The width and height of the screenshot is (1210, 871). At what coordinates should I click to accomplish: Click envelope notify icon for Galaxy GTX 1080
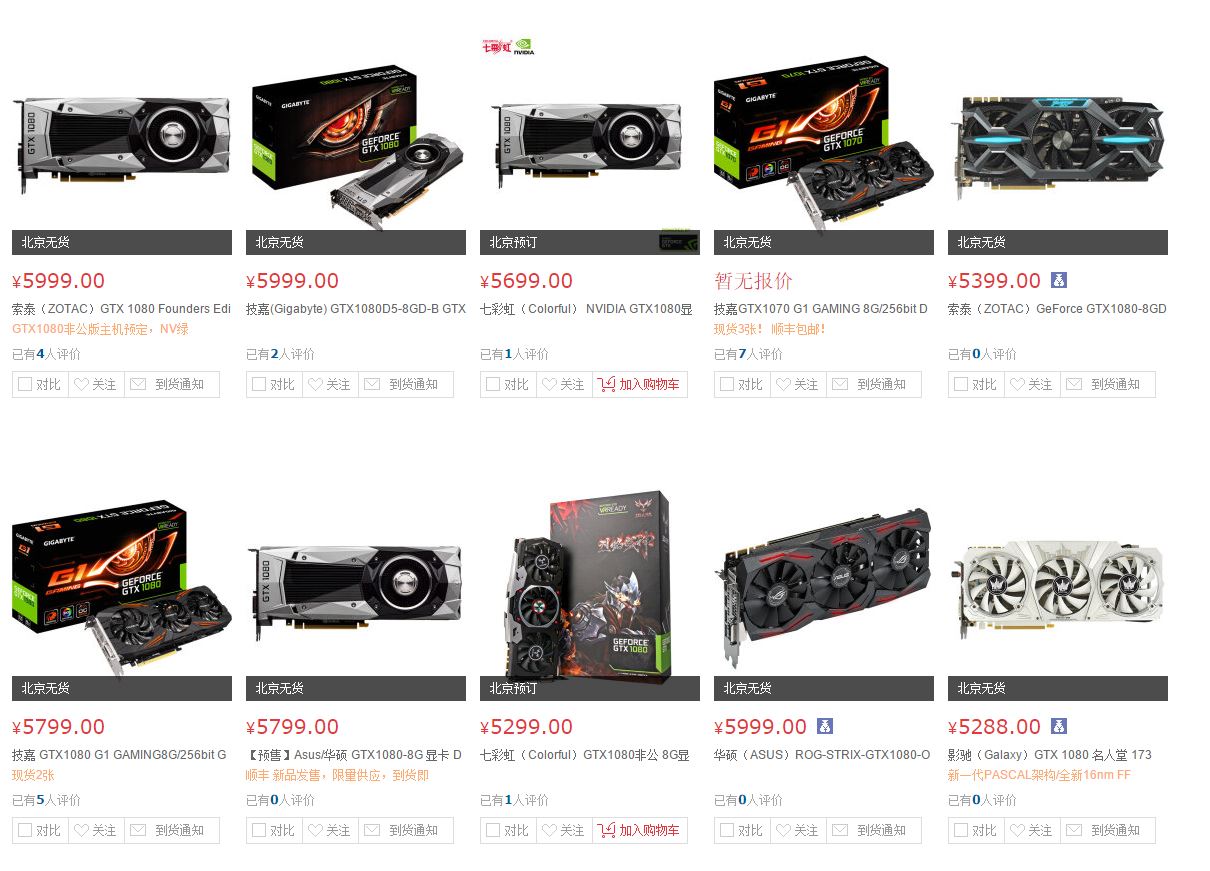pyautogui.click(x=1074, y=830)
